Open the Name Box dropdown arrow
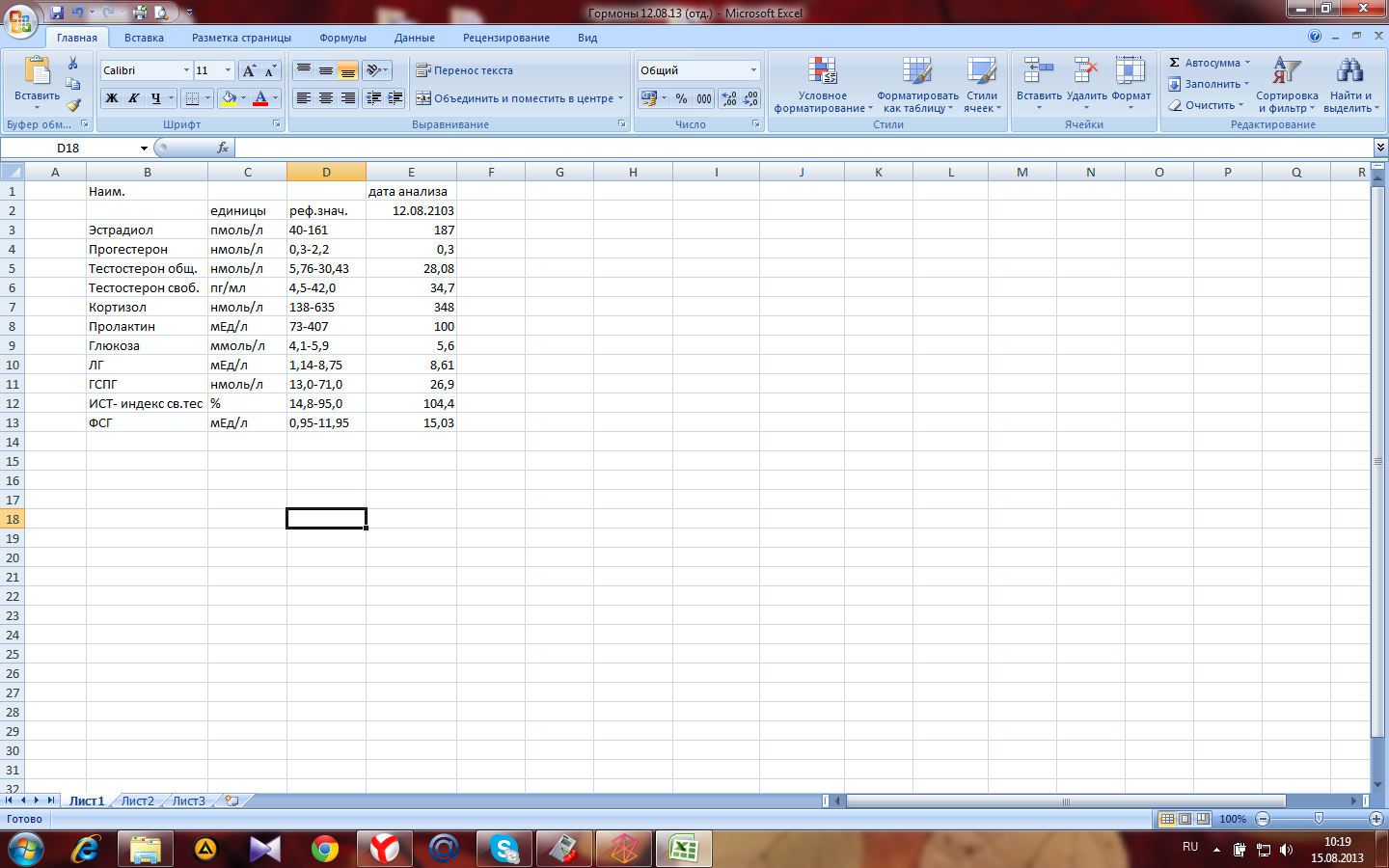 click(x=144, y=149)
